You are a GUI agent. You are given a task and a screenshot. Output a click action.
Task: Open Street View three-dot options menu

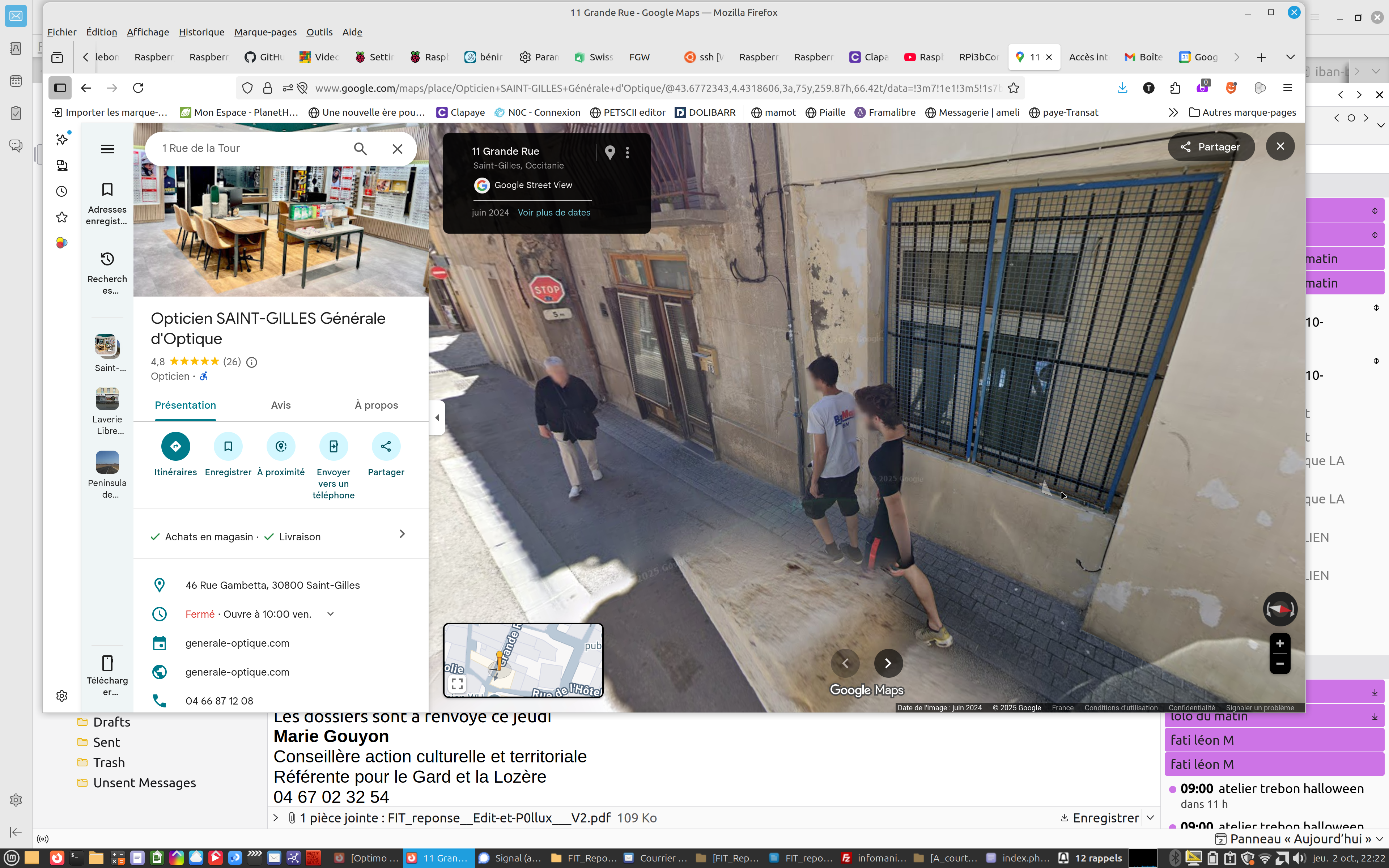(627, 152)
